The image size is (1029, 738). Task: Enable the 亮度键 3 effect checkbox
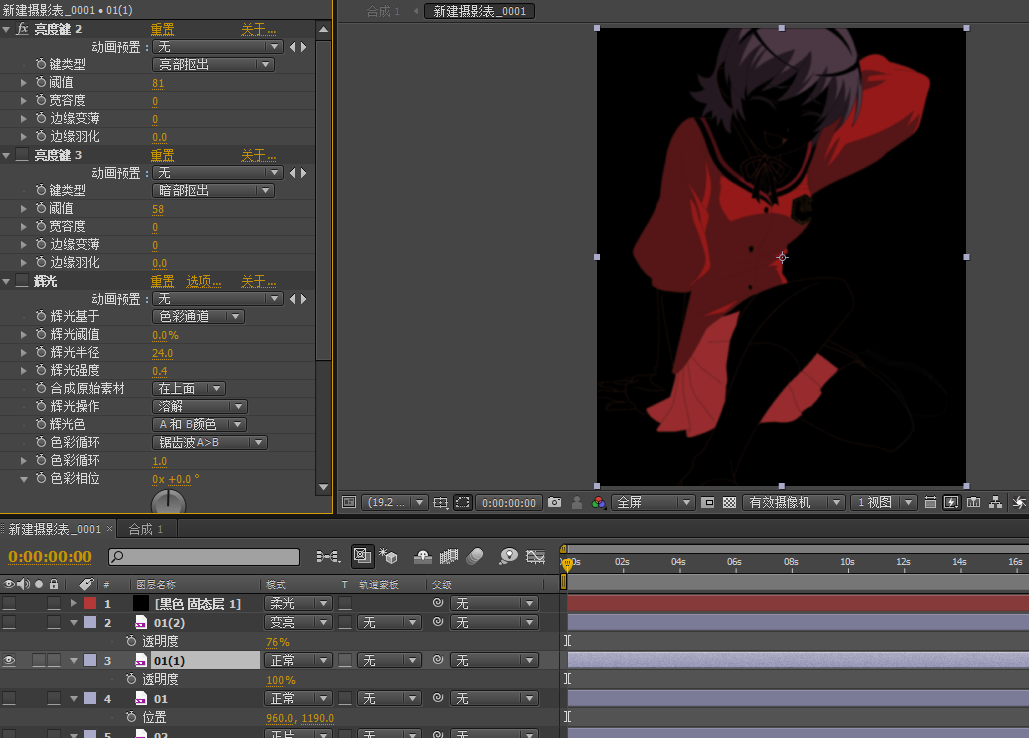click(21, 155)
